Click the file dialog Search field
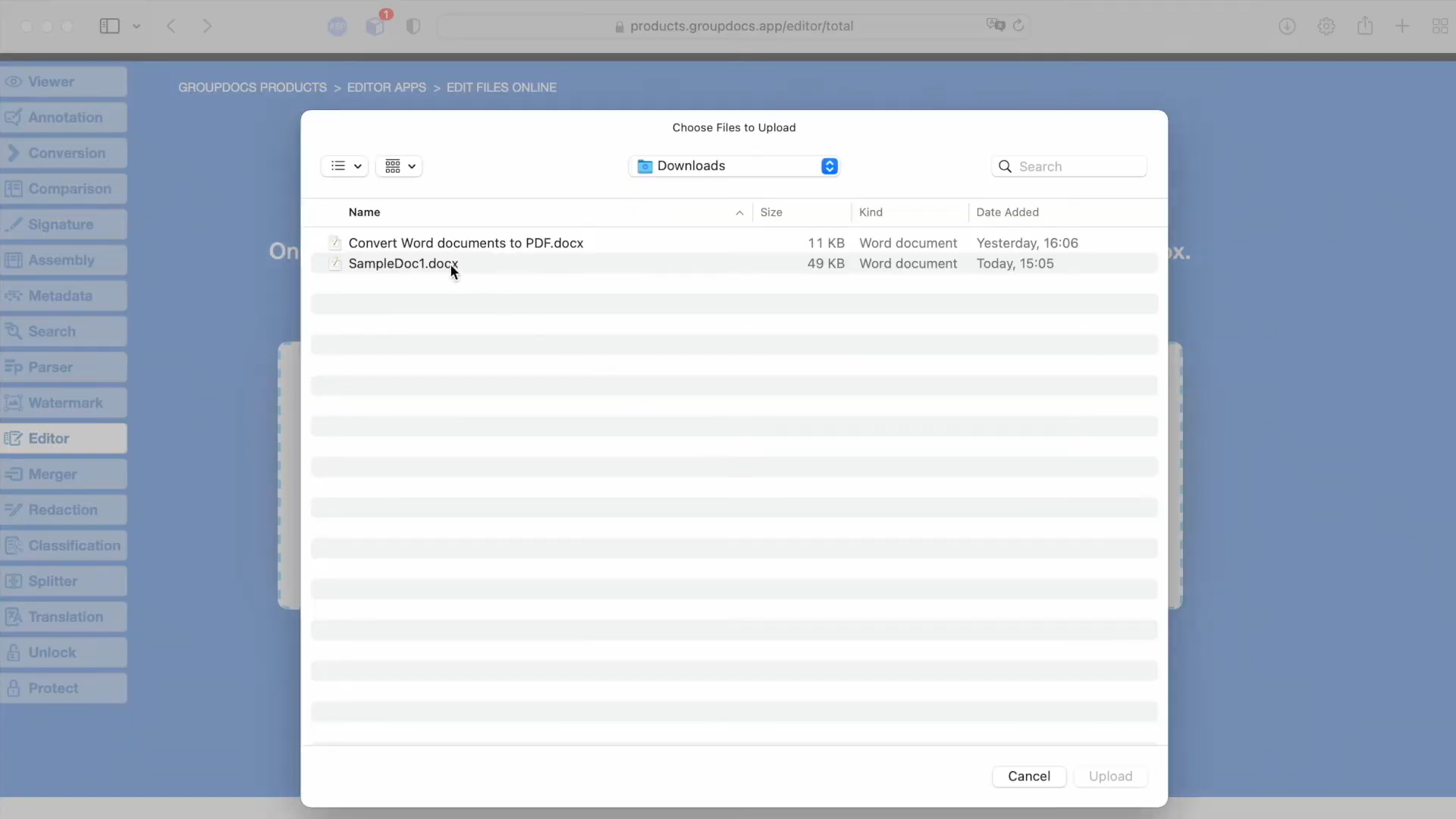Screen dimensions: 1456x819 click(x=1077, y=167)
